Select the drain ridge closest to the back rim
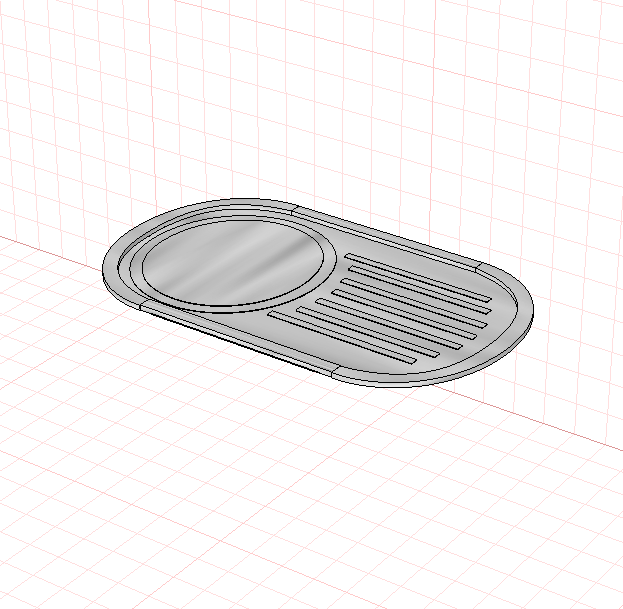The image size is (623, 609). 418,277
